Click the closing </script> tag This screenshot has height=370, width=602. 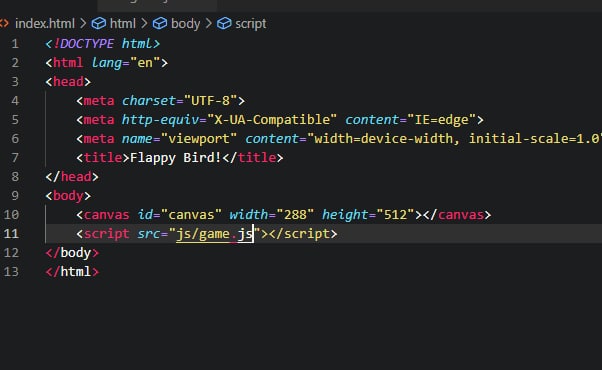[303, 234]
